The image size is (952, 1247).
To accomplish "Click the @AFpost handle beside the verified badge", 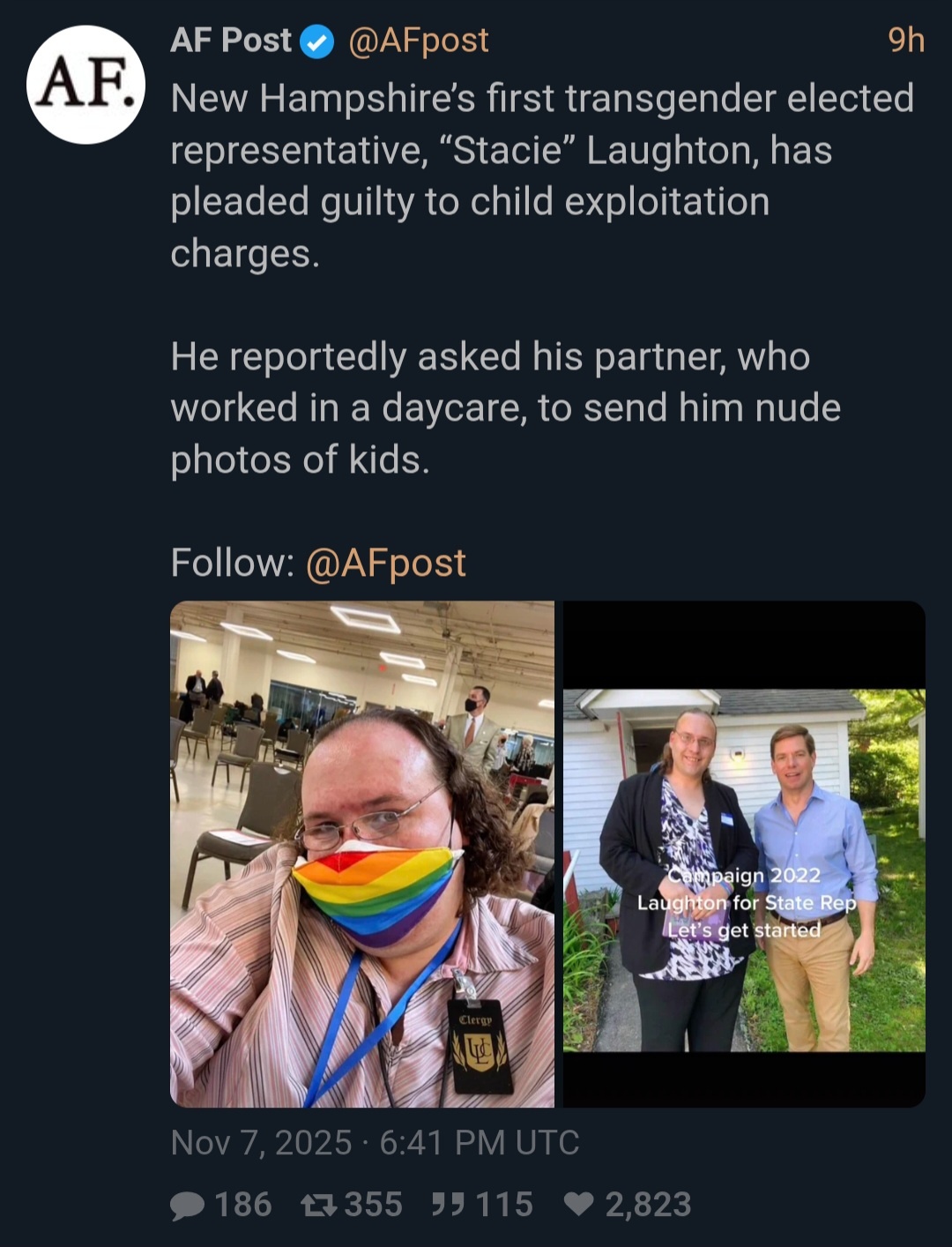I will 418,41.
